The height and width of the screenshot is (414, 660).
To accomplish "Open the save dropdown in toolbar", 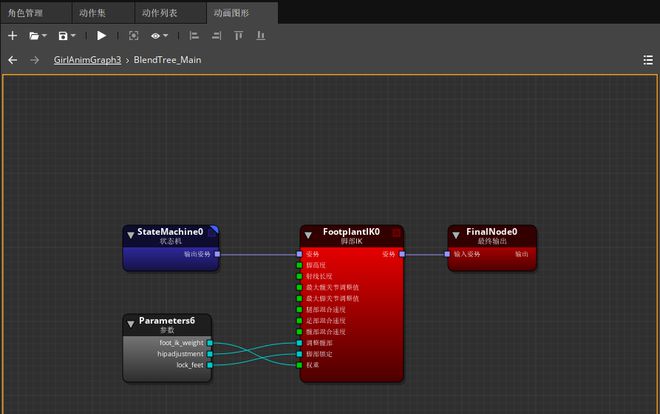I will coord(67,36).
